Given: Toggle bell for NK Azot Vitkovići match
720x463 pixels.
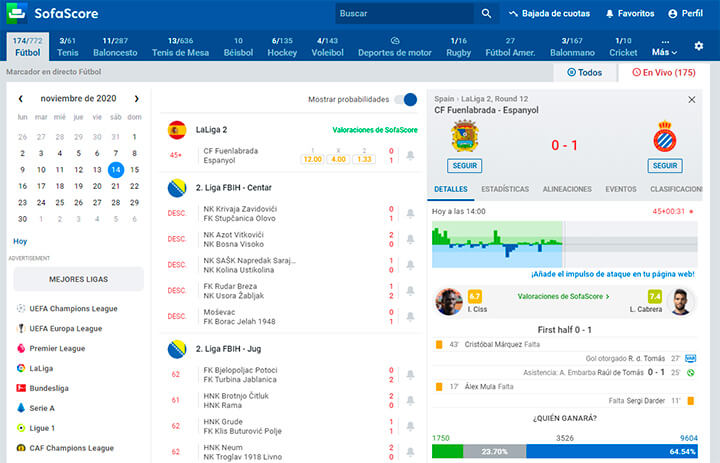Looking at the screenshot, I should point(410,239).
